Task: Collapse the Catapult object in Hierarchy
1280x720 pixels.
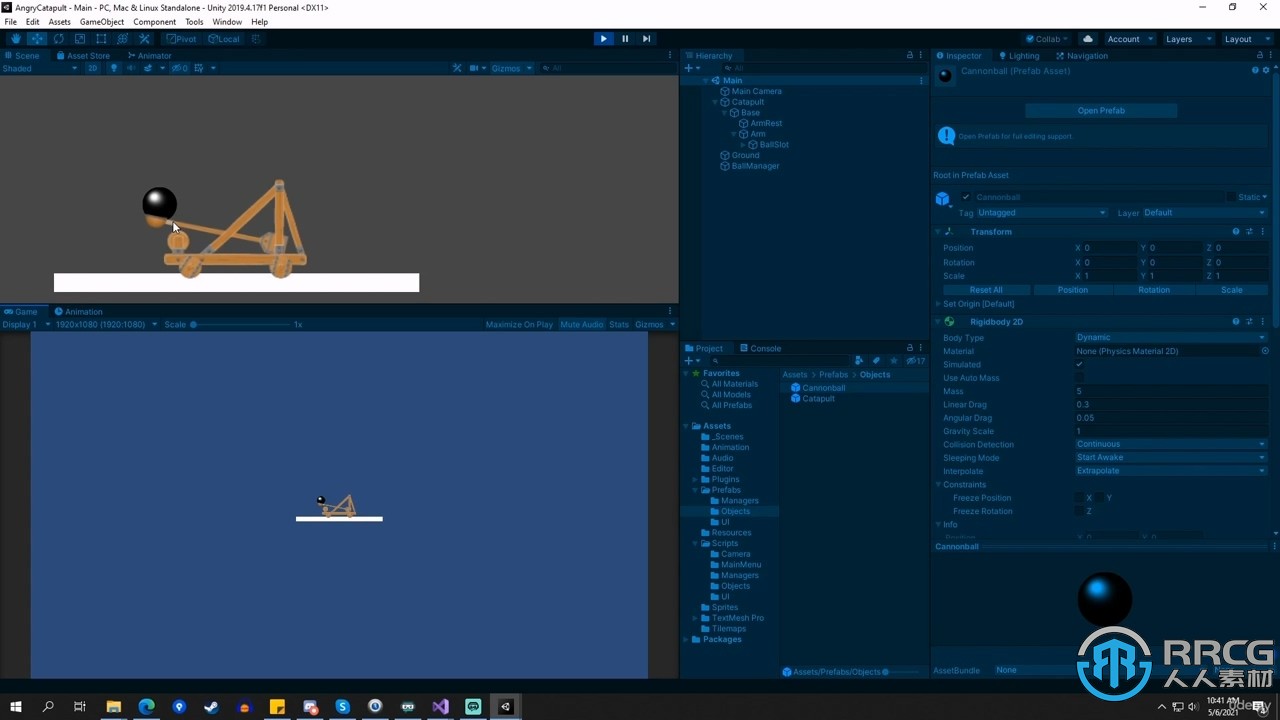Action: click(x=714, y=102)
